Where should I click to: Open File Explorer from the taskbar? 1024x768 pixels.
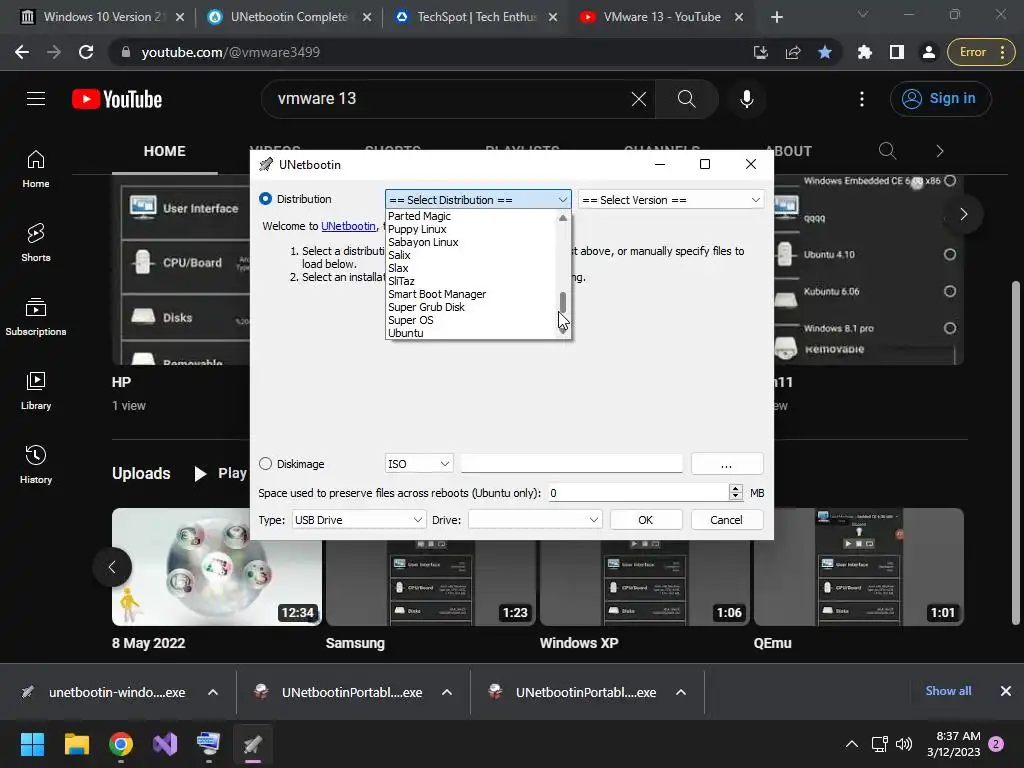(x=76, y=744)
